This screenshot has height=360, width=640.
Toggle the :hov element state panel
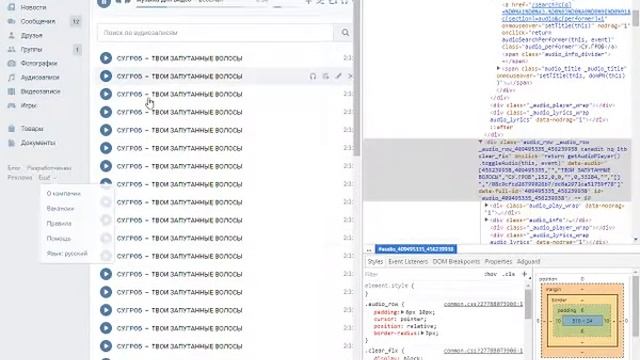(490, 274)
